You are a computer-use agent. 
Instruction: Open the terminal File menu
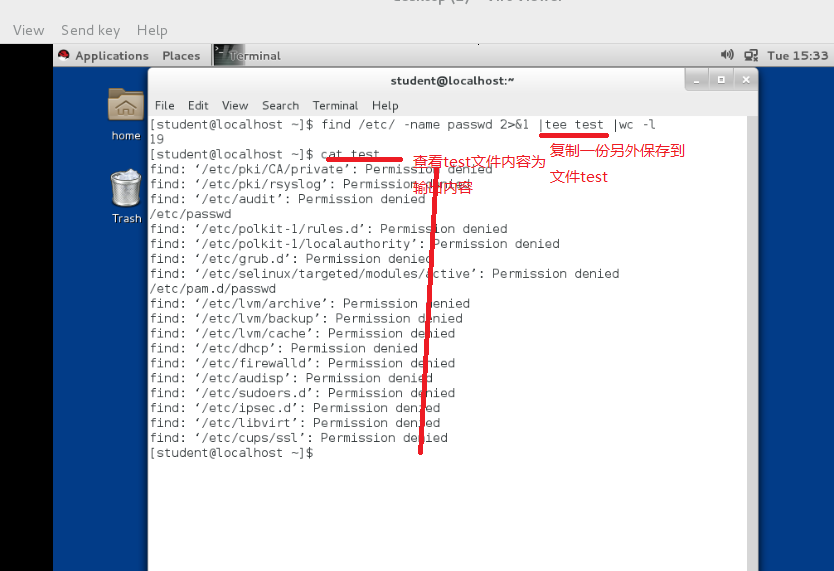click(x=164, y=105)
